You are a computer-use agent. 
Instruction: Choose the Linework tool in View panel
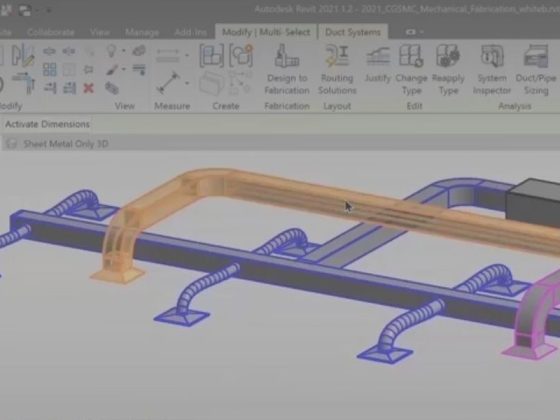139,69
